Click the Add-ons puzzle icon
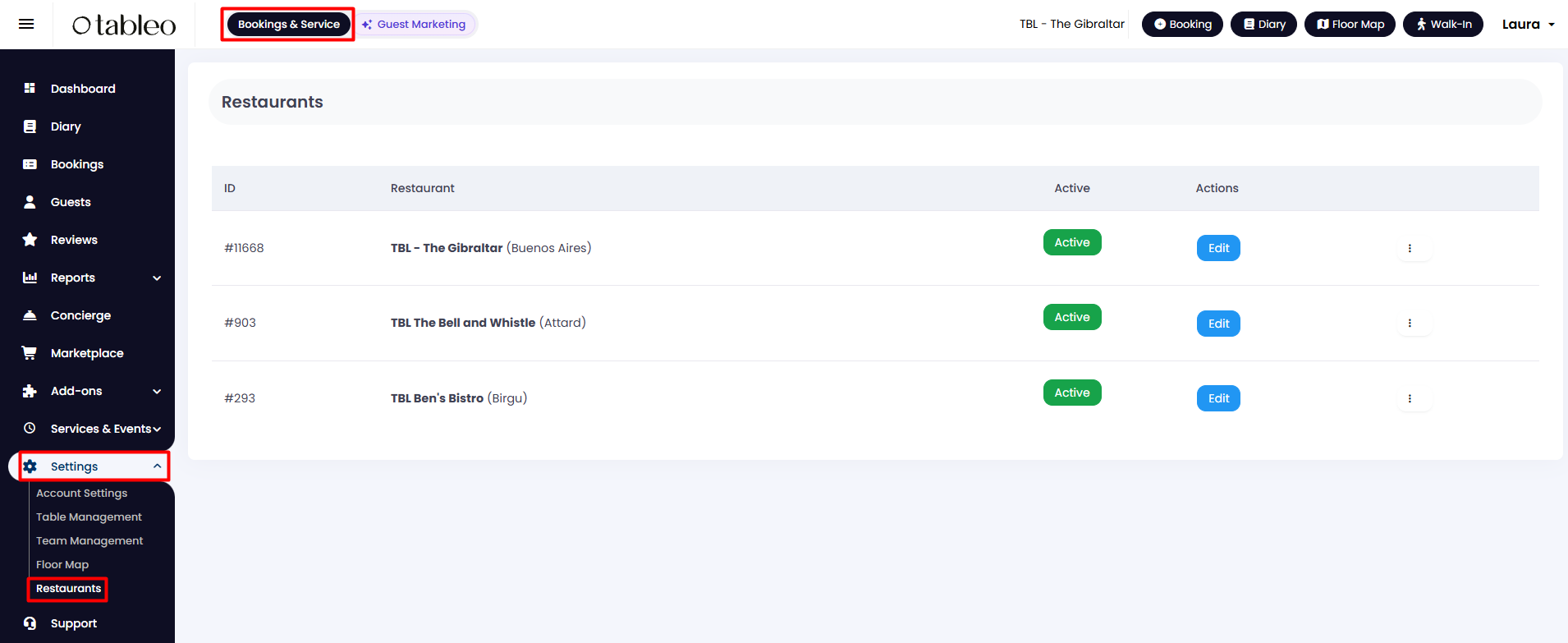Screen dimensions: 1568x643 point(30,391)
